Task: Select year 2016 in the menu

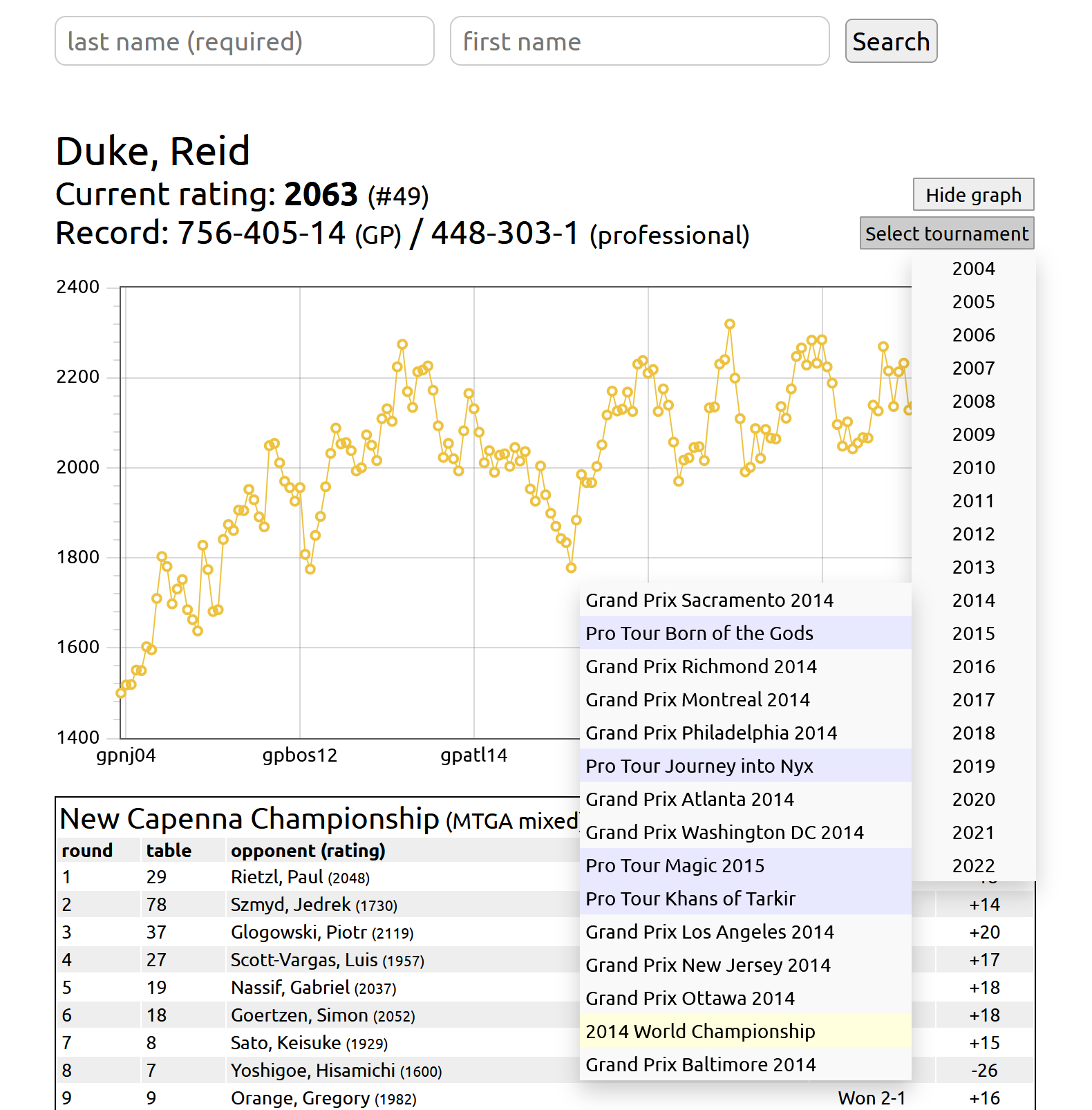Action: pyautogui.click(x=973, y=667)
